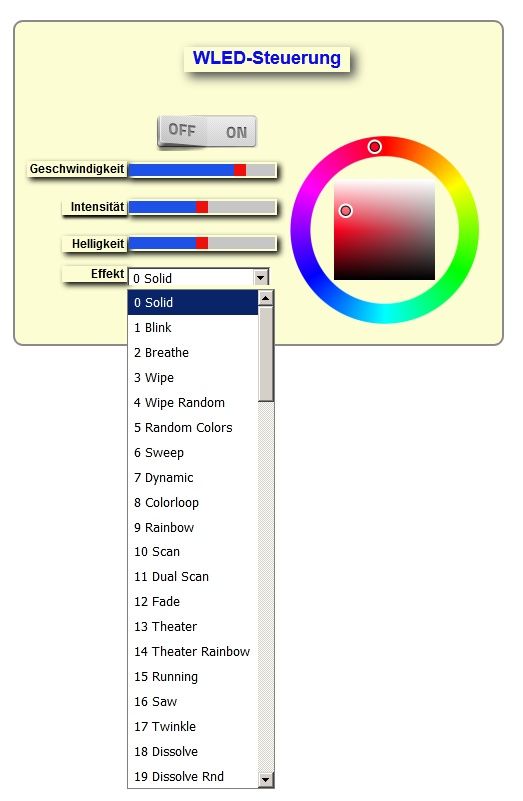Pick 12 Fade from effect list
Viewport: 523px width, 801px height.
(193, 602)
